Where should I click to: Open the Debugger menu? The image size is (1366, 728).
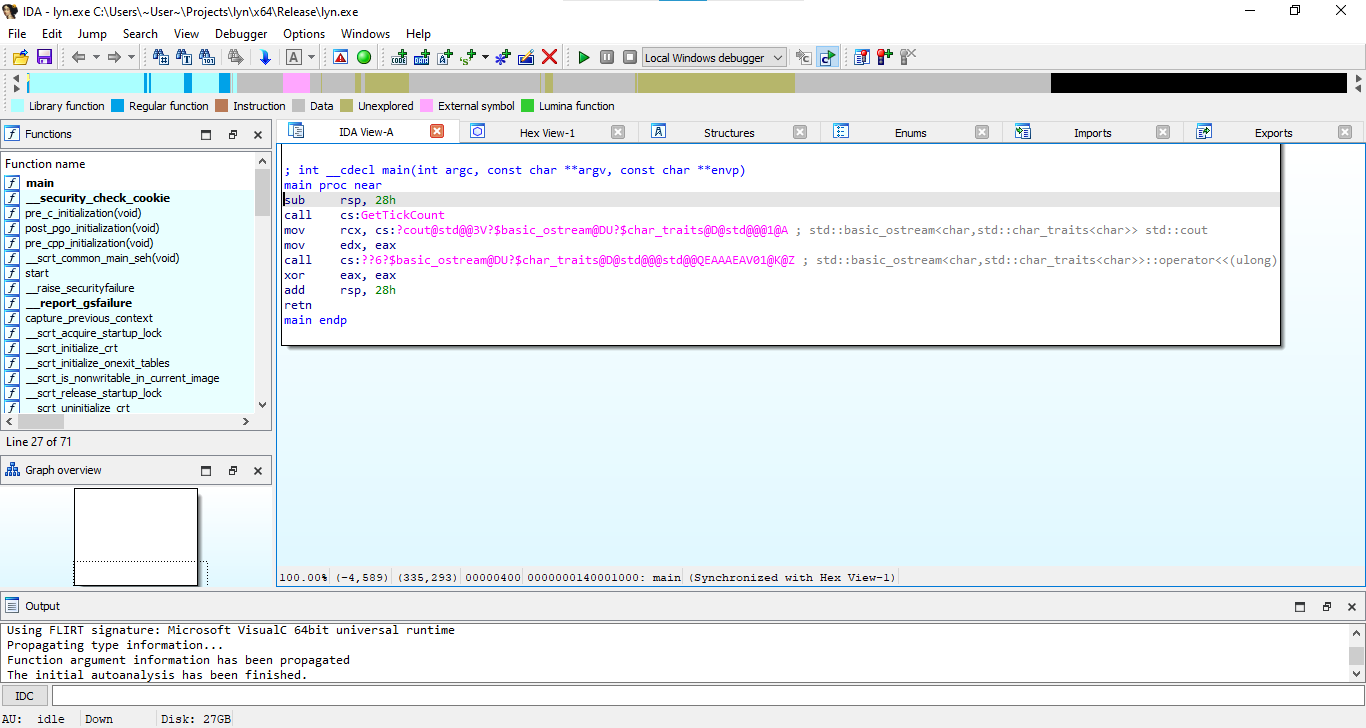[x=241, y=34]
